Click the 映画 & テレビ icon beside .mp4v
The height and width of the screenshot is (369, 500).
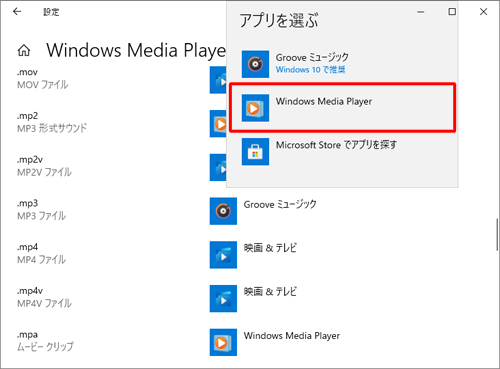click(223, 298)
